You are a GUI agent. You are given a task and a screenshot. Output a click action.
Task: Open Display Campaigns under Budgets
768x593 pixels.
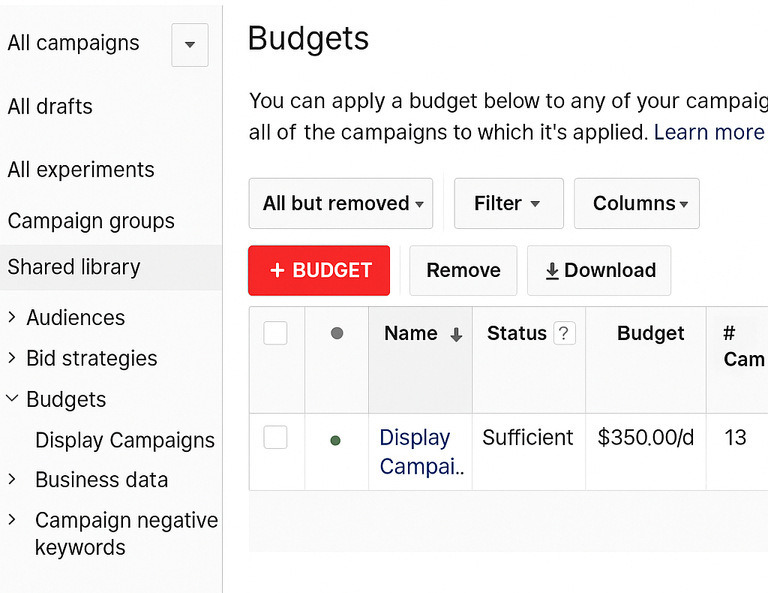pos(125,440)
